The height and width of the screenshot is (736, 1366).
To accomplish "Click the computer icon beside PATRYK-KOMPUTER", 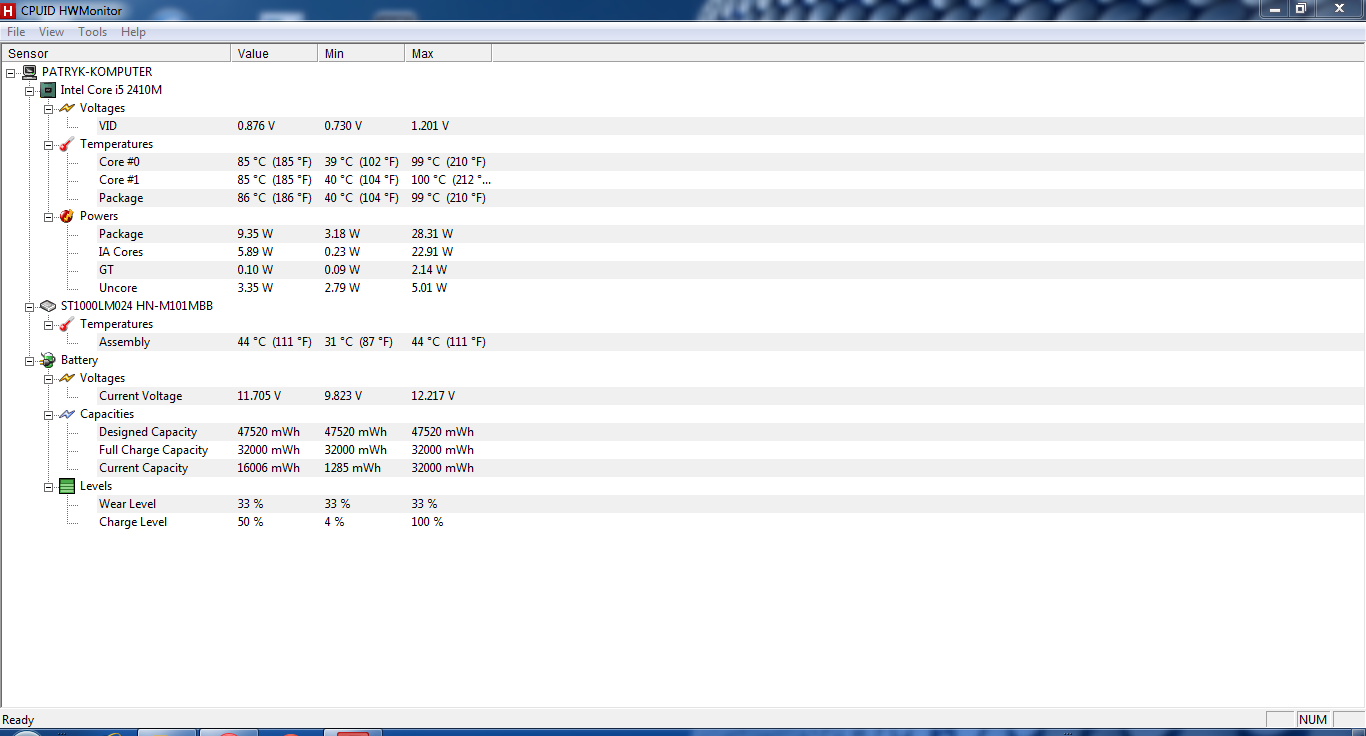I will tap(30, 72).
